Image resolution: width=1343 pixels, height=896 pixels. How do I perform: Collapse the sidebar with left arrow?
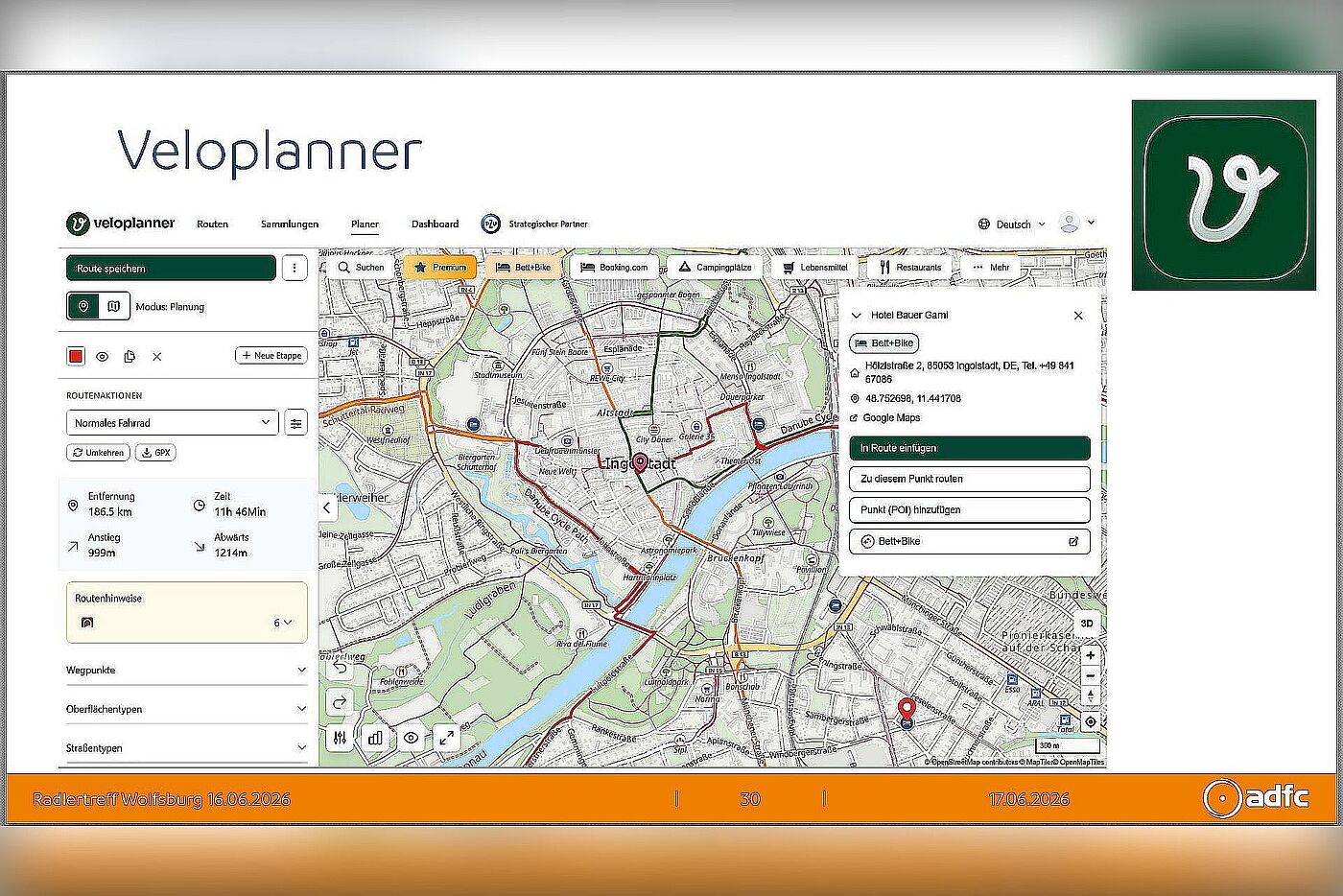click(x=327, y=507)
